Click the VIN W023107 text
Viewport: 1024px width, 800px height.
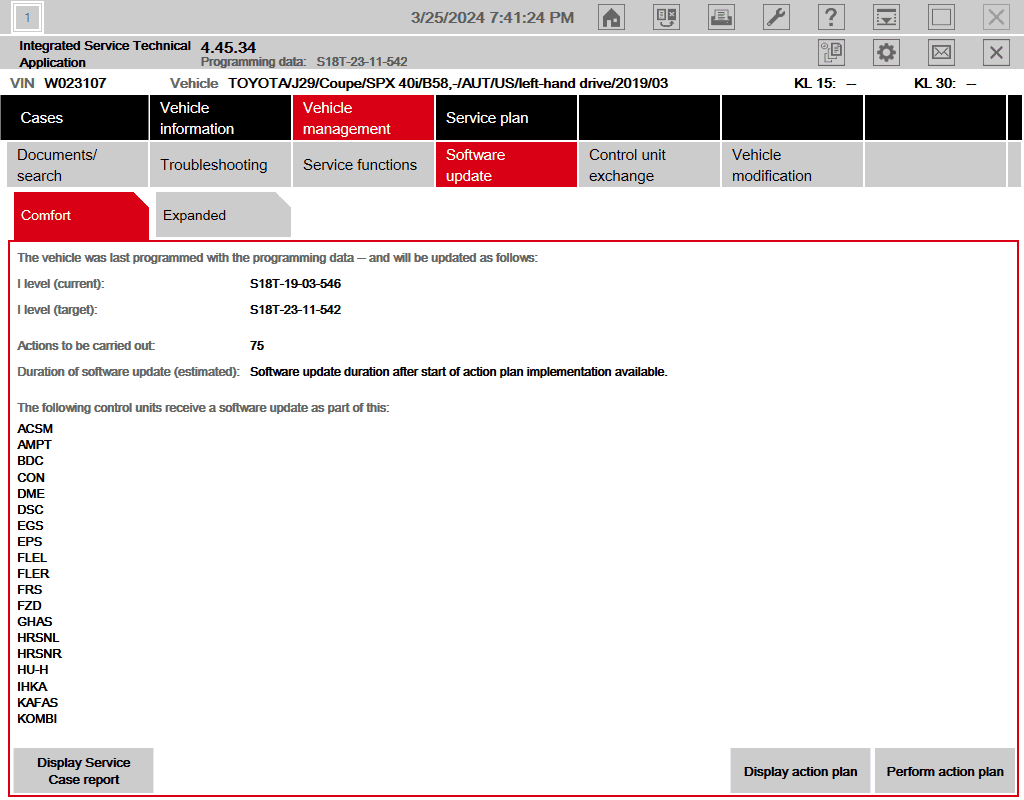tap(58, 83)
